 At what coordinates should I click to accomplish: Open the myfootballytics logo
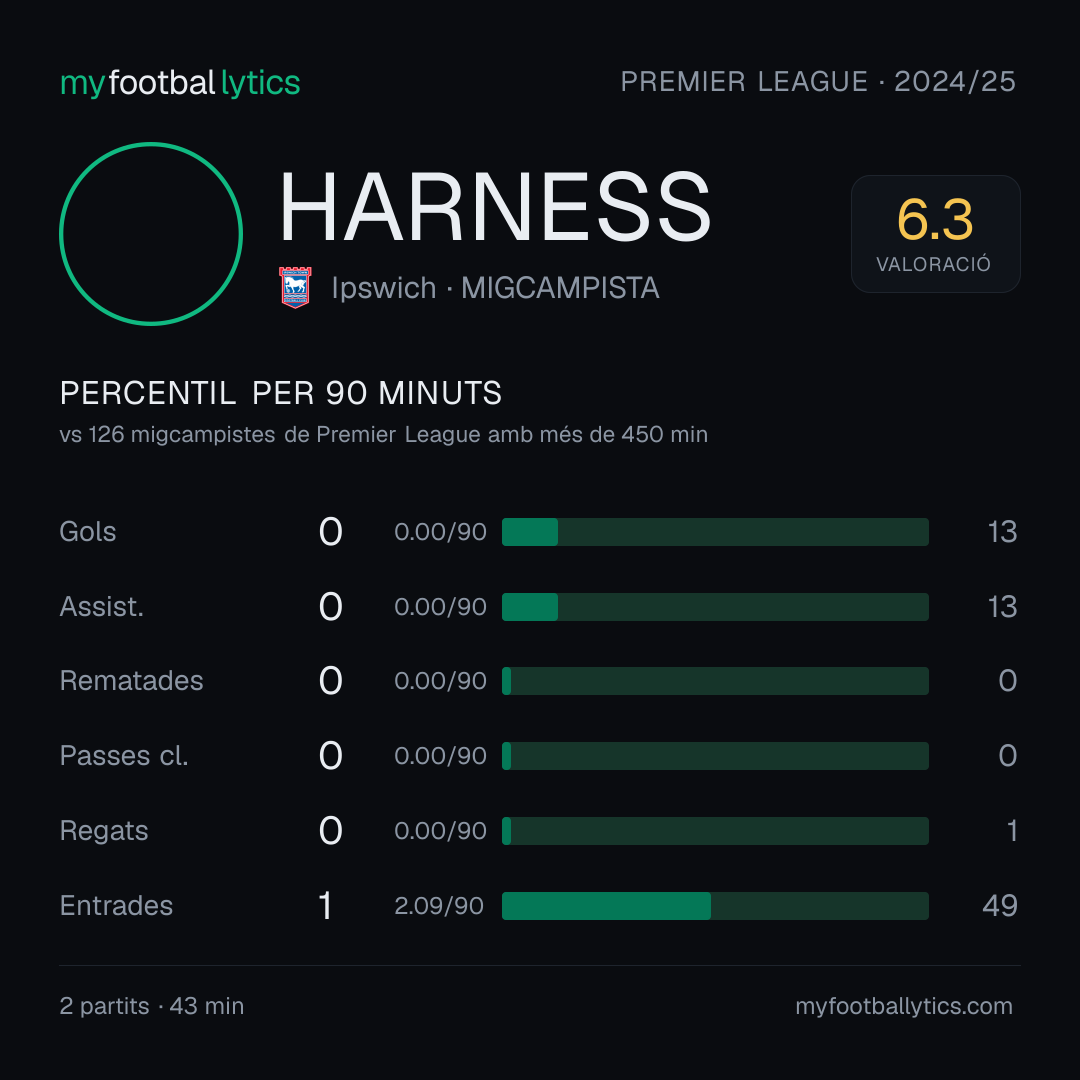coord(180,83)
